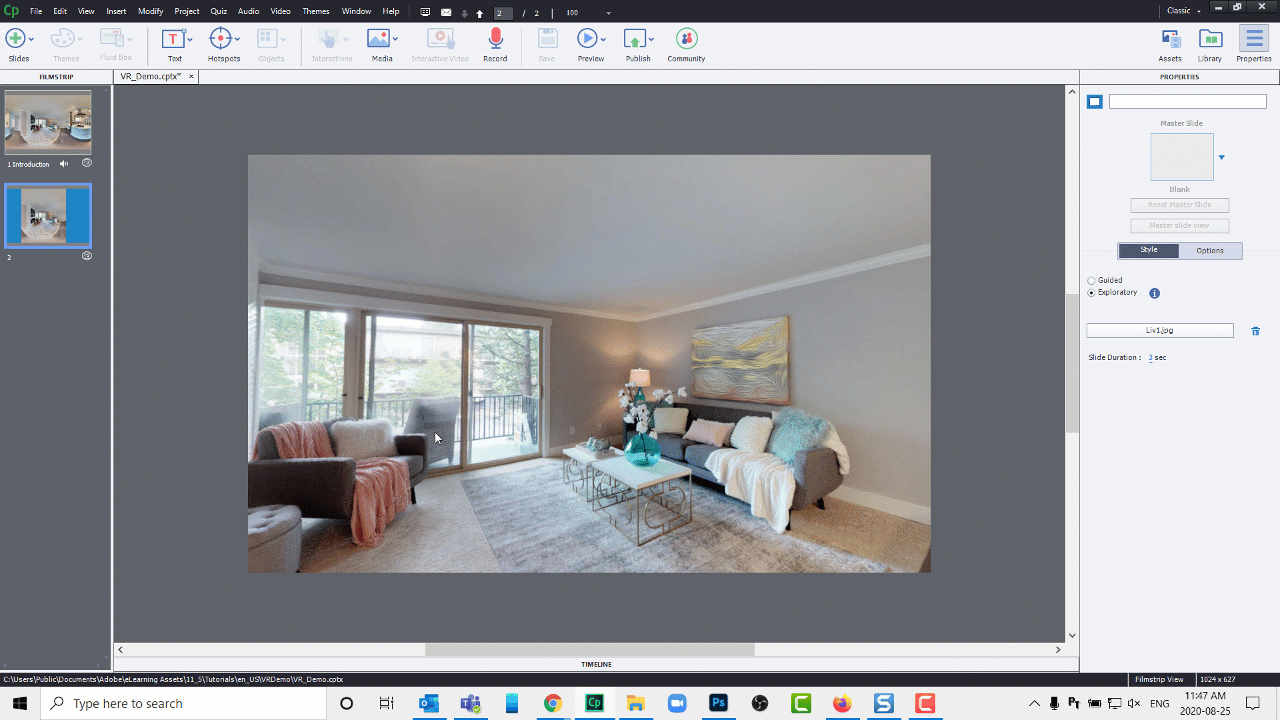Click the Slides add icon
The height and width of the screenshot is (720, 1280).
(15, 38)
